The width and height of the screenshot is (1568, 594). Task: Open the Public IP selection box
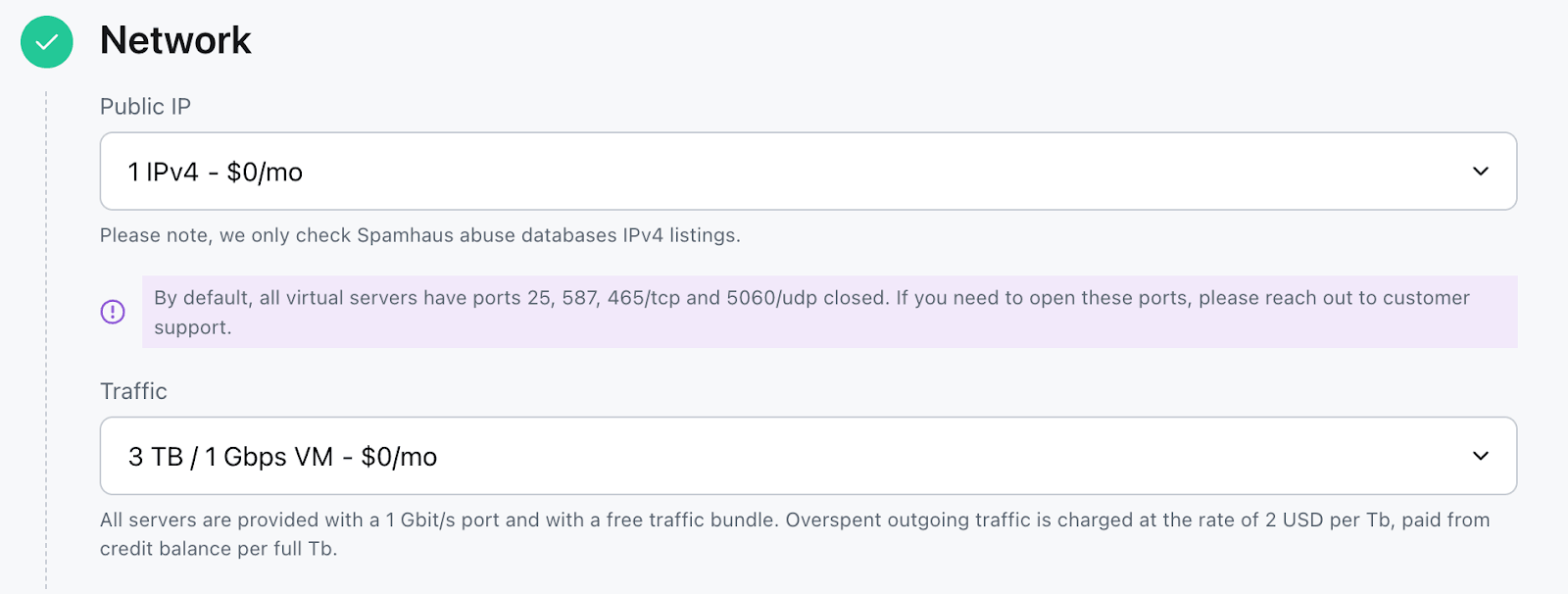808,172
